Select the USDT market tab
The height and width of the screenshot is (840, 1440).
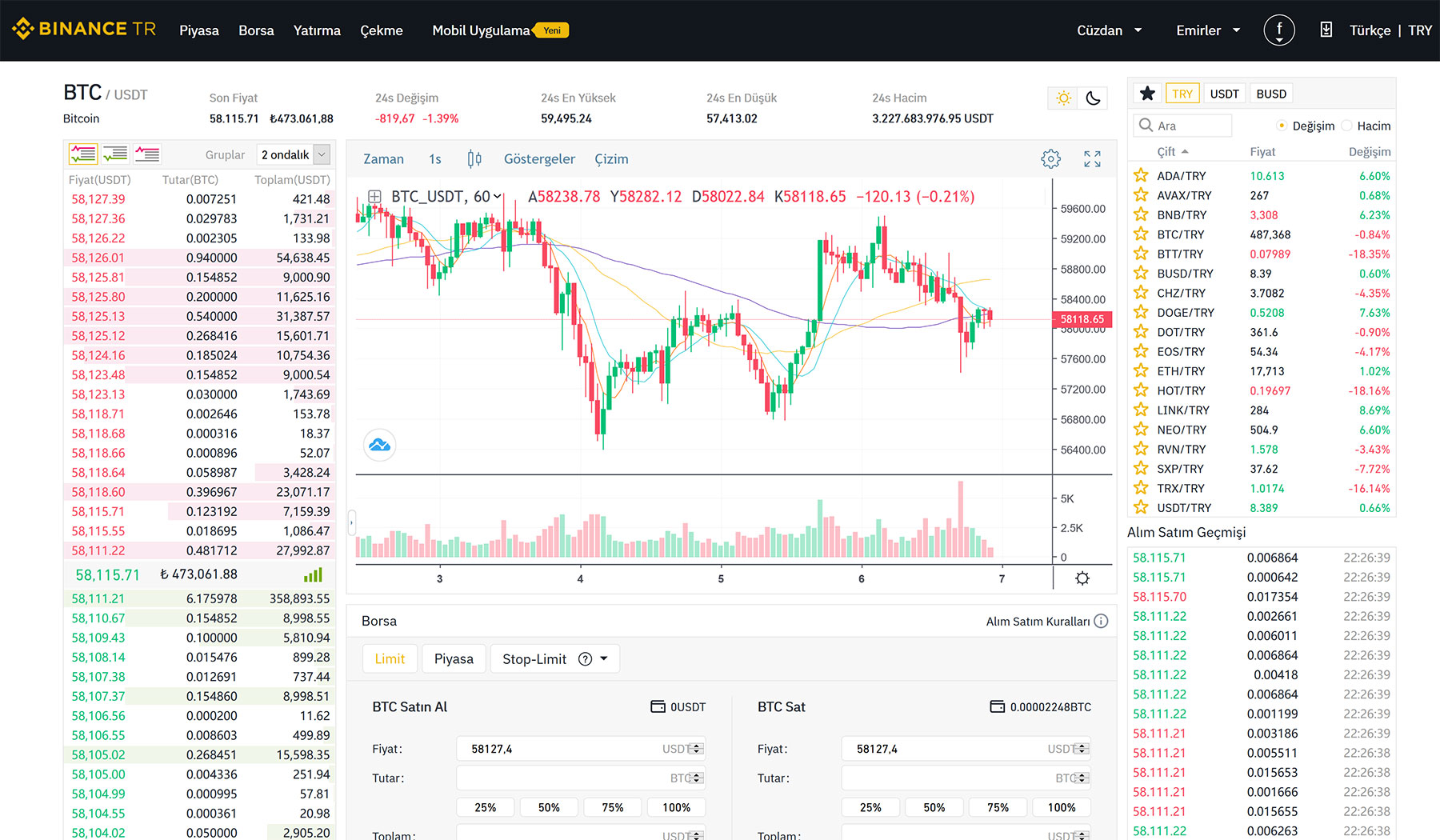1224,94
